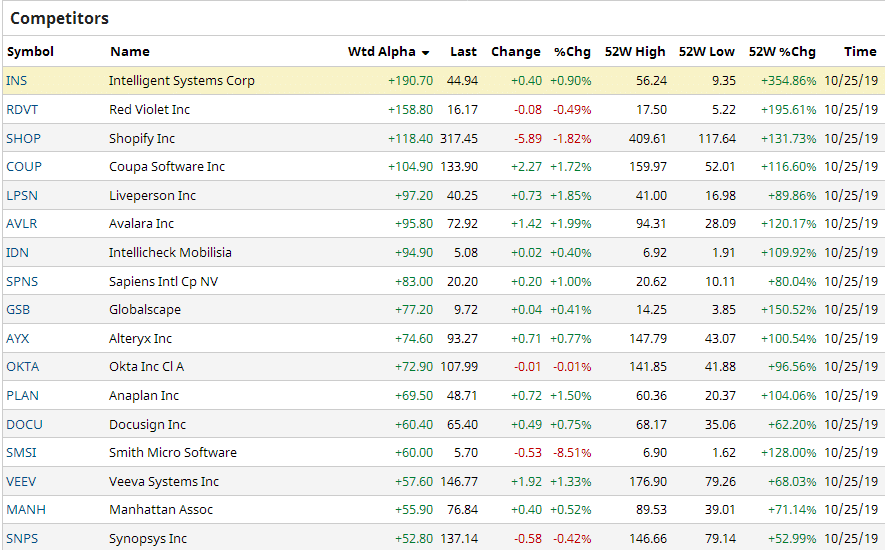Select the Veeva Systems Inc name
This screenshot has width=885, height=550.
click(164, 482)
